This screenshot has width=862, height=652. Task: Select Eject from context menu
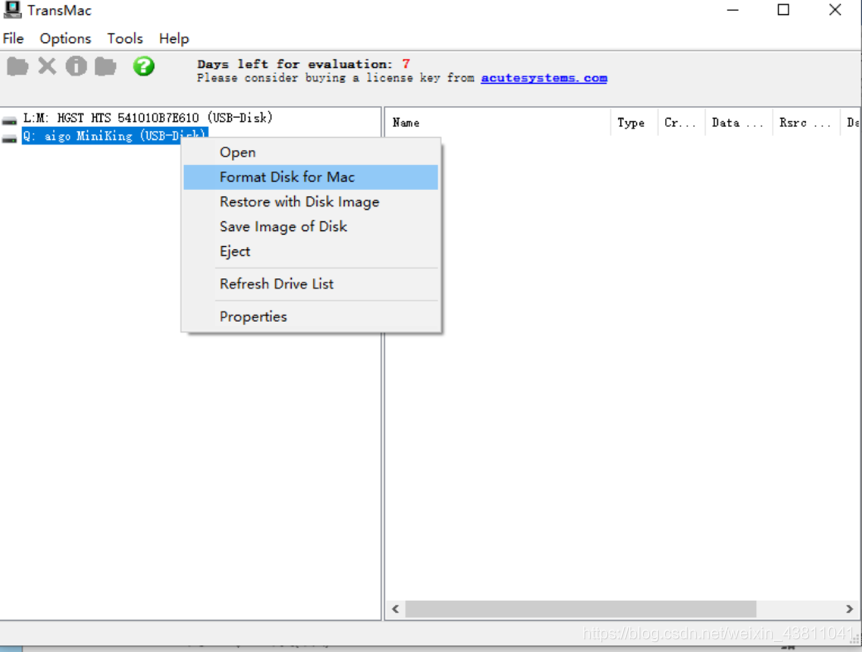[311, 251]
